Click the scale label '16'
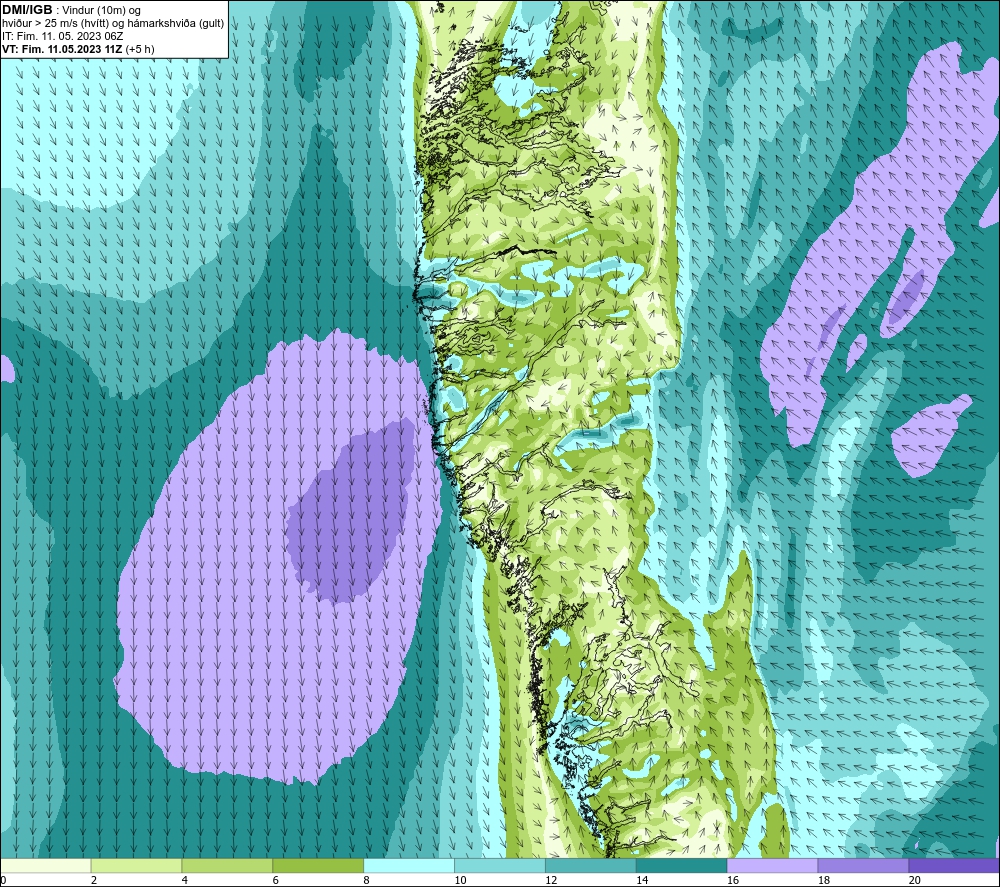Image resolution: width=1000 pixels, height=887 pixels. [733, 881]
